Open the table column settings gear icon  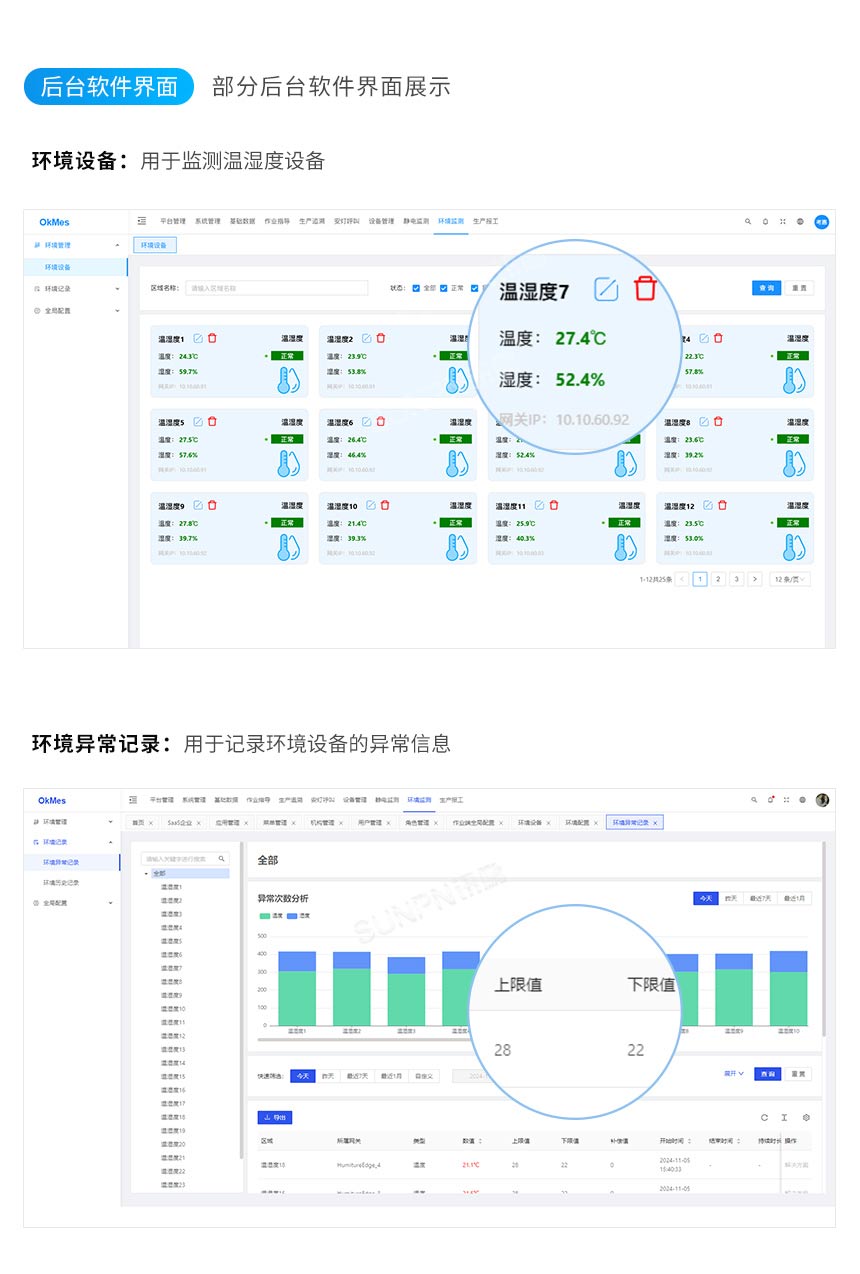[x=807, y=1116]
